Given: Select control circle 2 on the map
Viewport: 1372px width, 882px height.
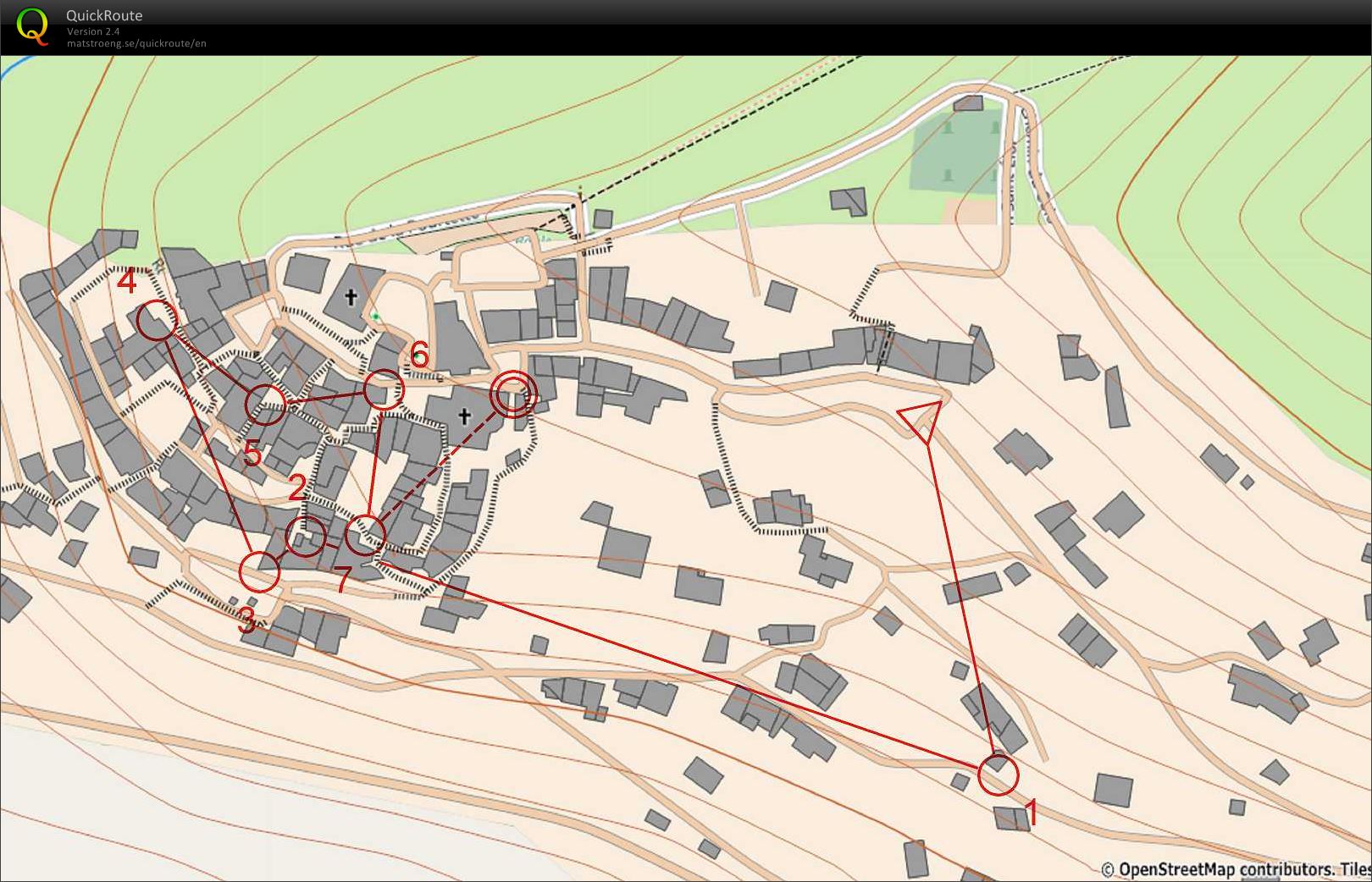Looking at the screenshot, I should coord(305,537).
